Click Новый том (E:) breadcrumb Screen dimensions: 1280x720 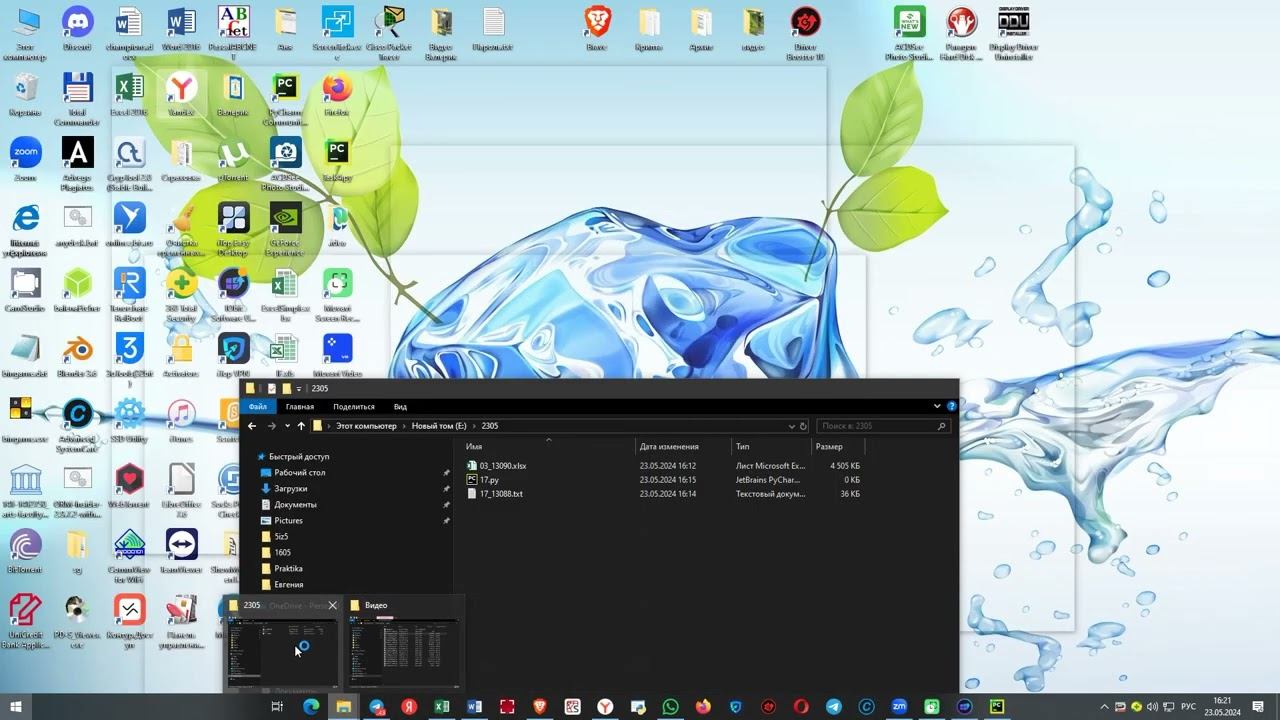pyautogui.click(x=439, y=426)
